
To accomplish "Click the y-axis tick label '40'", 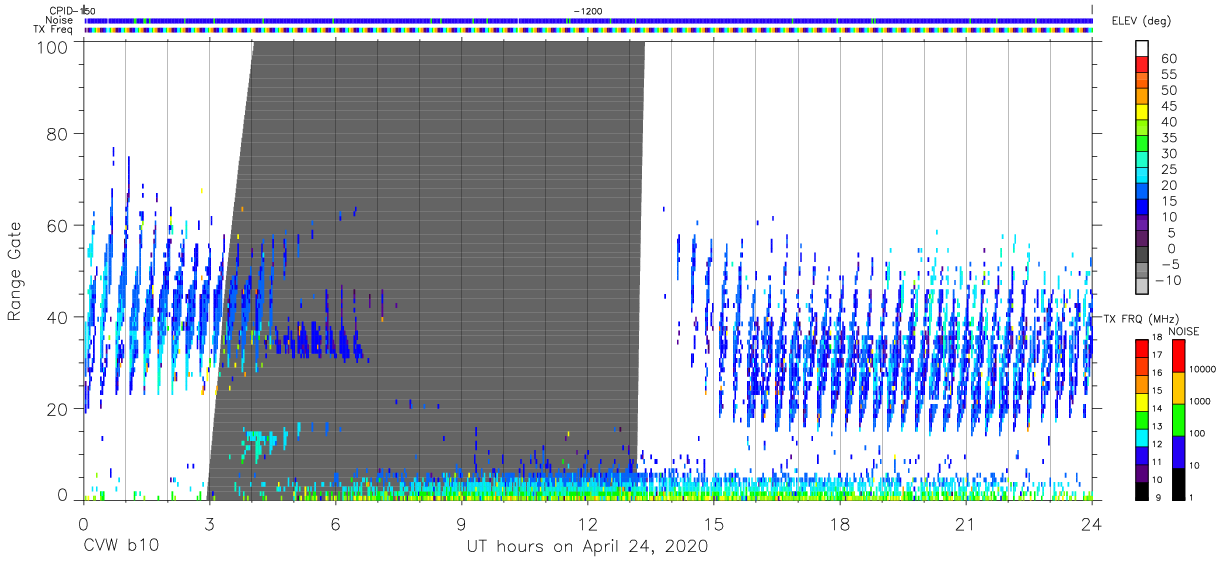I will point(58,317).
